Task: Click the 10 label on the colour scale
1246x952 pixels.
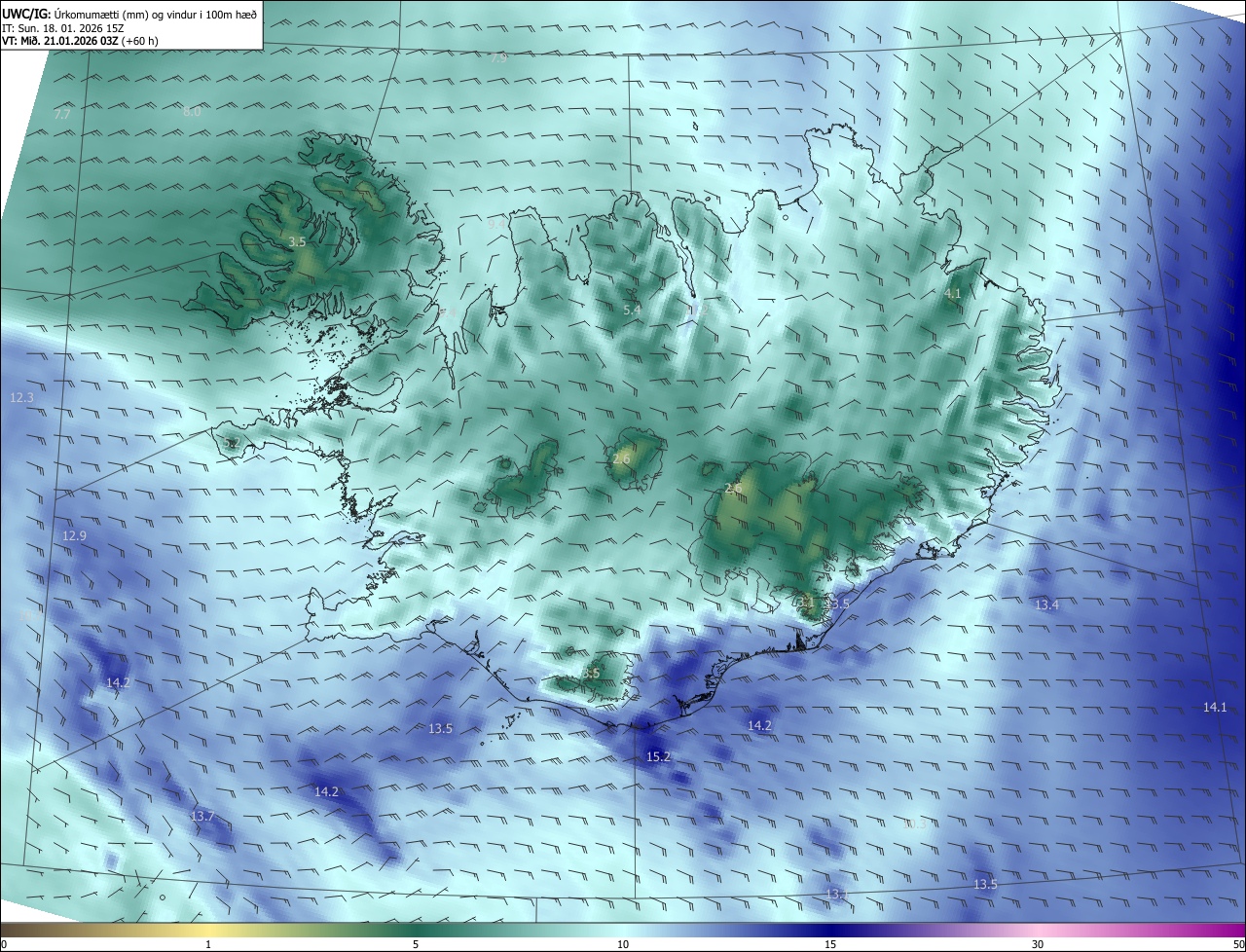Action: click(x=623, y=944)
